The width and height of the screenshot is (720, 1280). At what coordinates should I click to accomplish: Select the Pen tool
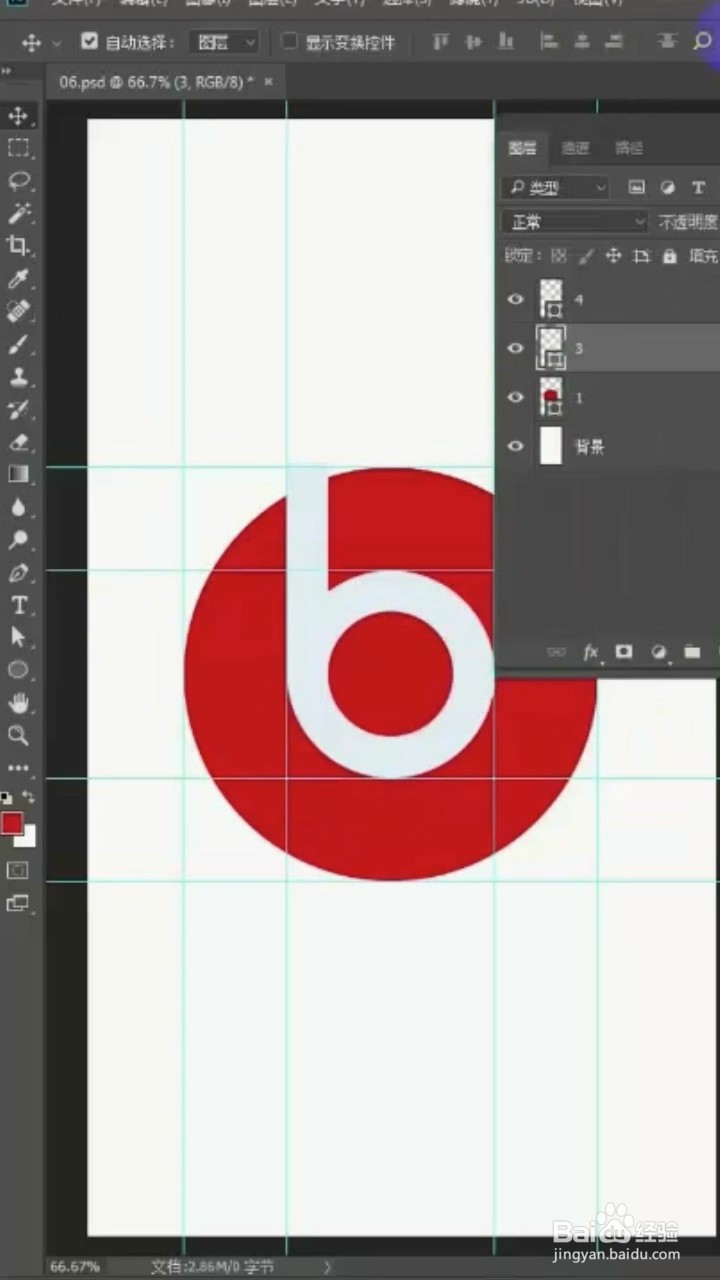coord(18,573)
